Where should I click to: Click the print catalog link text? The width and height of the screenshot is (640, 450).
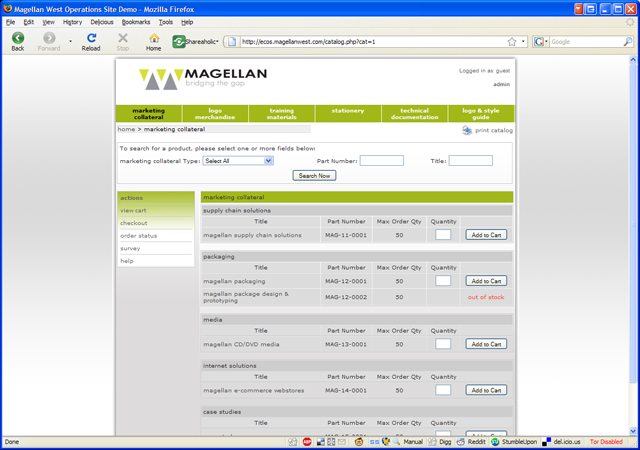(x=494, y=130)
